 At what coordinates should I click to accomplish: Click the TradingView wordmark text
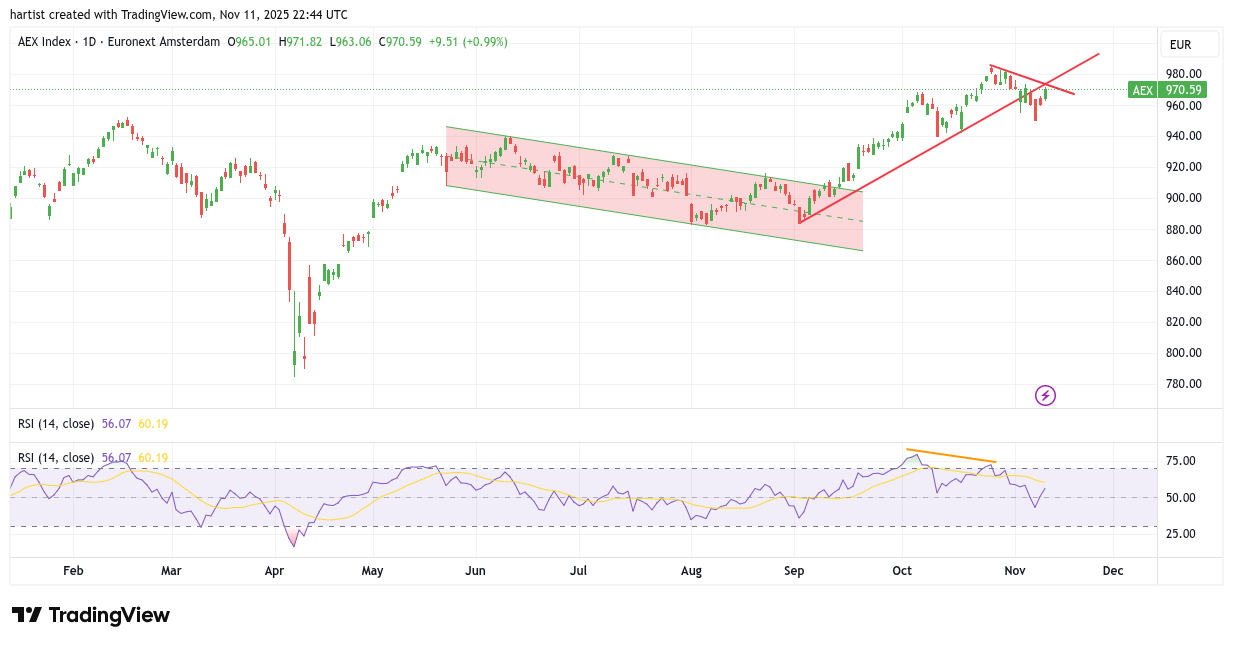[109, 615]
